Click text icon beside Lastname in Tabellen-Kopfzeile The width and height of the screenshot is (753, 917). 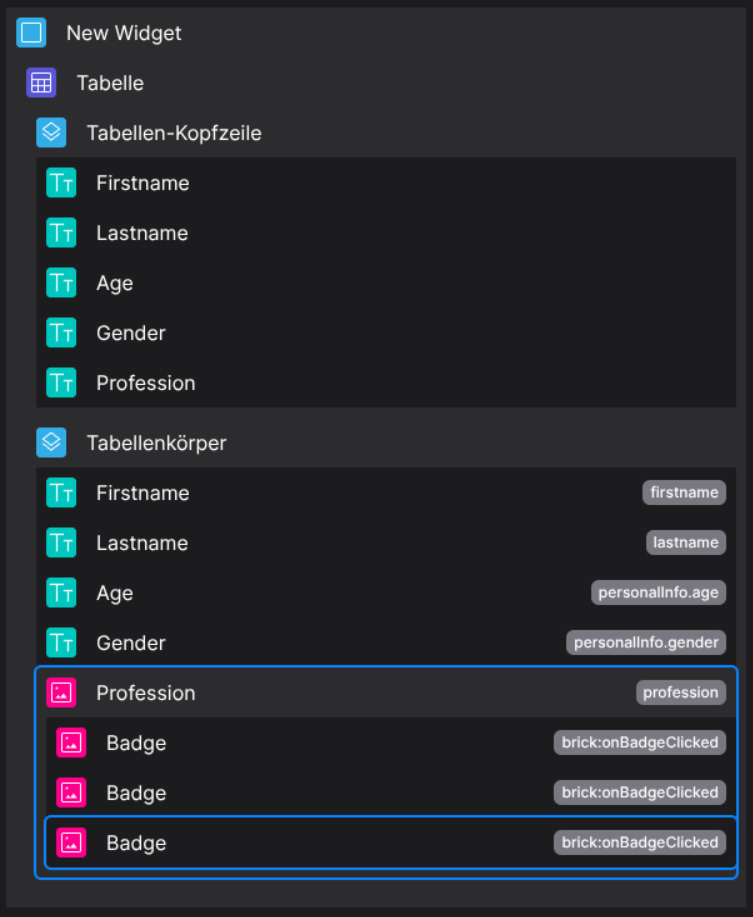[61, 233]
